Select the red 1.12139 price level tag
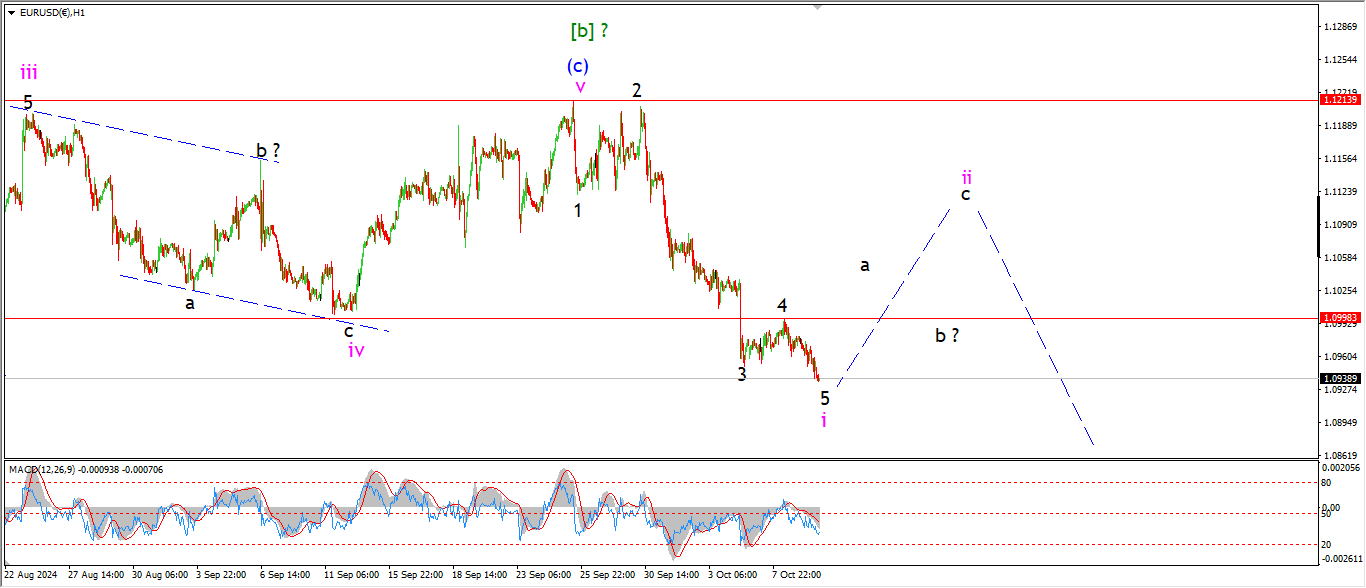Viewport: 1366px width, 588px height. [x=1338, y=100]
